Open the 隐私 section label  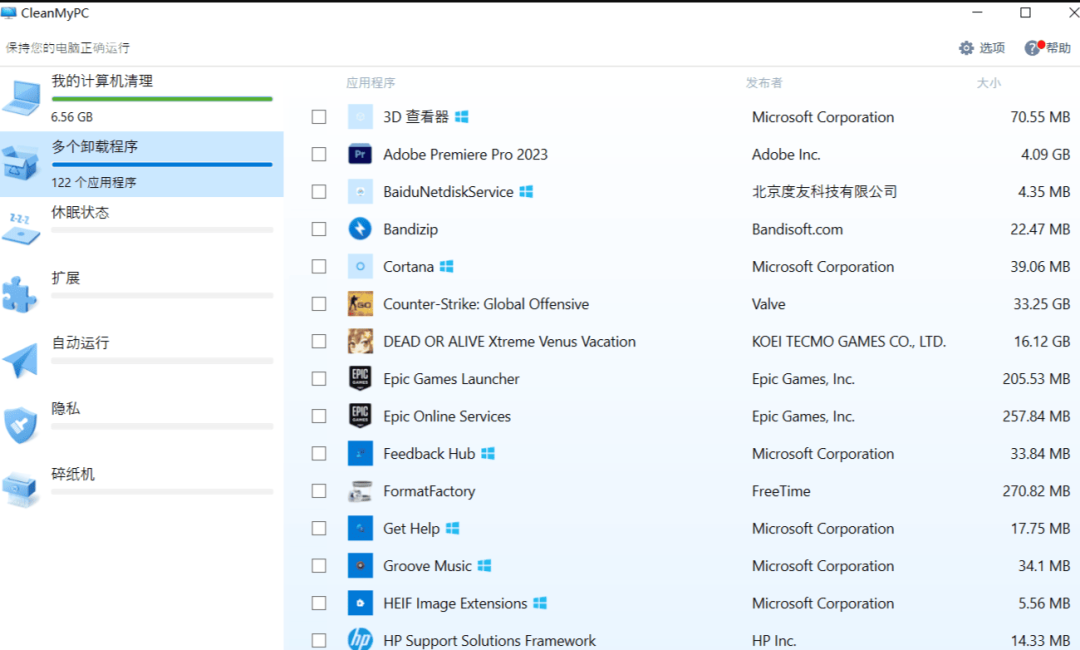click(x=65, y=408)
